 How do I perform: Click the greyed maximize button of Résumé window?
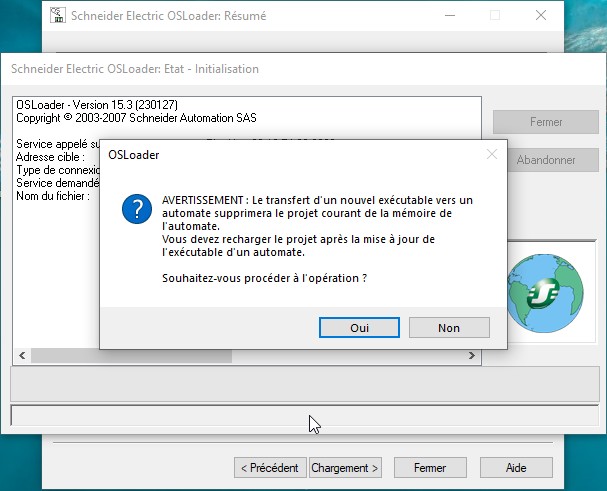click(495, 15)
